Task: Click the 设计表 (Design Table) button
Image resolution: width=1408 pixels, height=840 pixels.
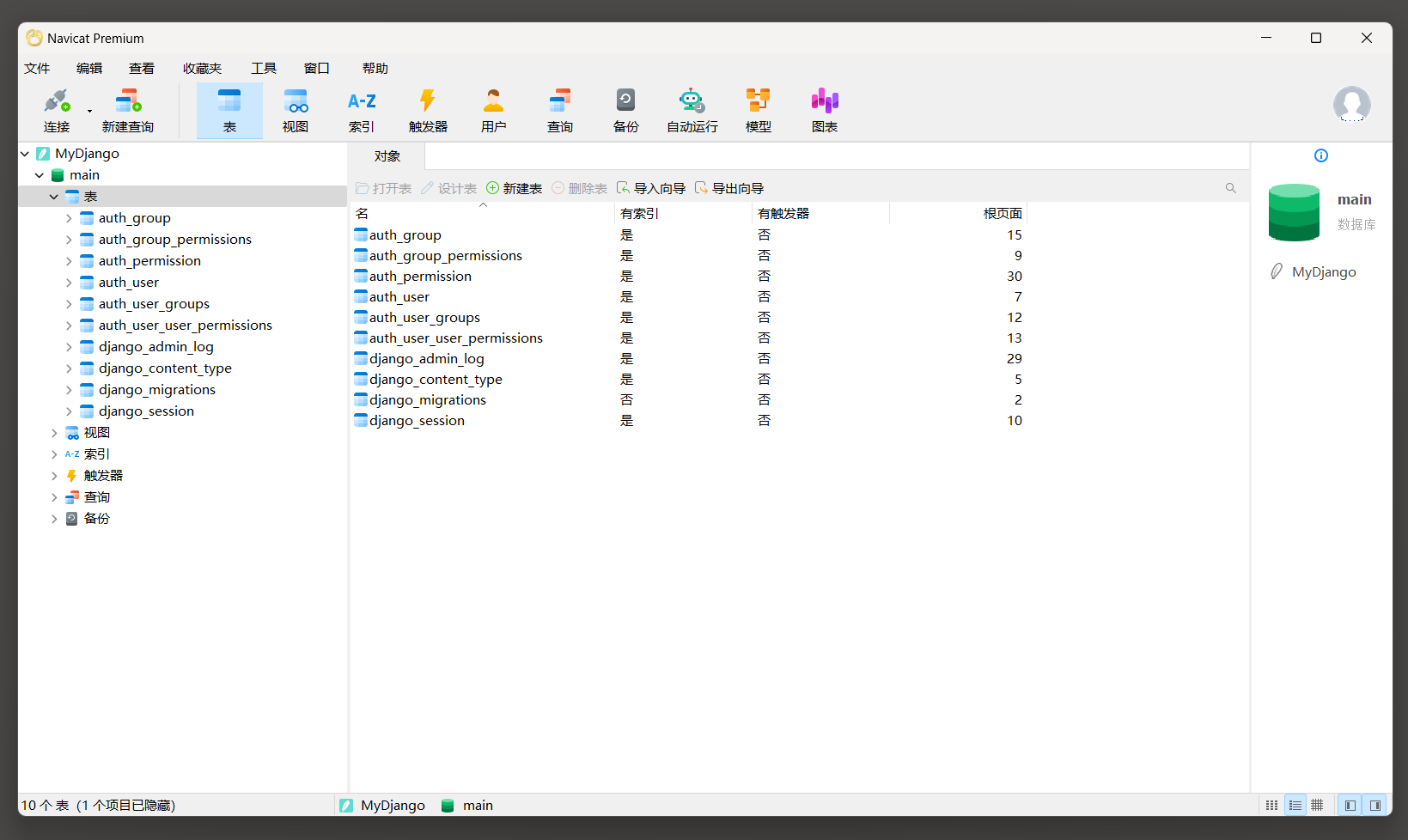Action: click(x=448, y=188)
